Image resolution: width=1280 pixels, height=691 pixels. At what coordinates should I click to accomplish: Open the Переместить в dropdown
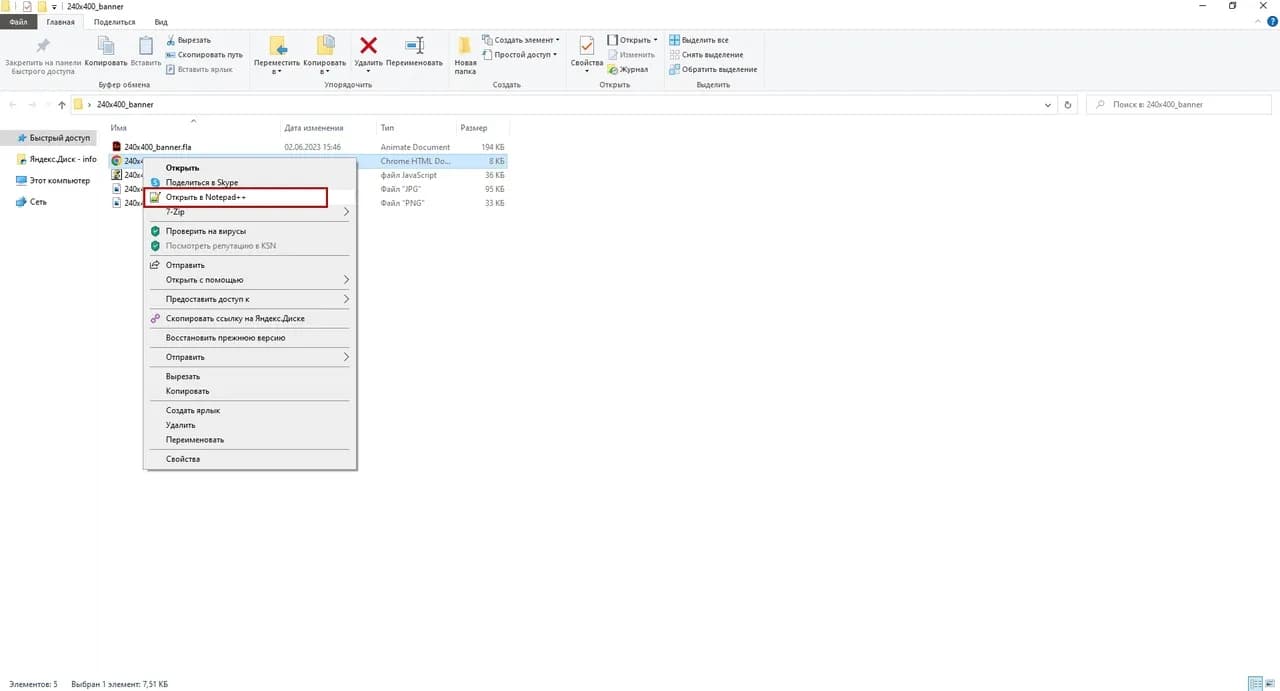point(277,54)
